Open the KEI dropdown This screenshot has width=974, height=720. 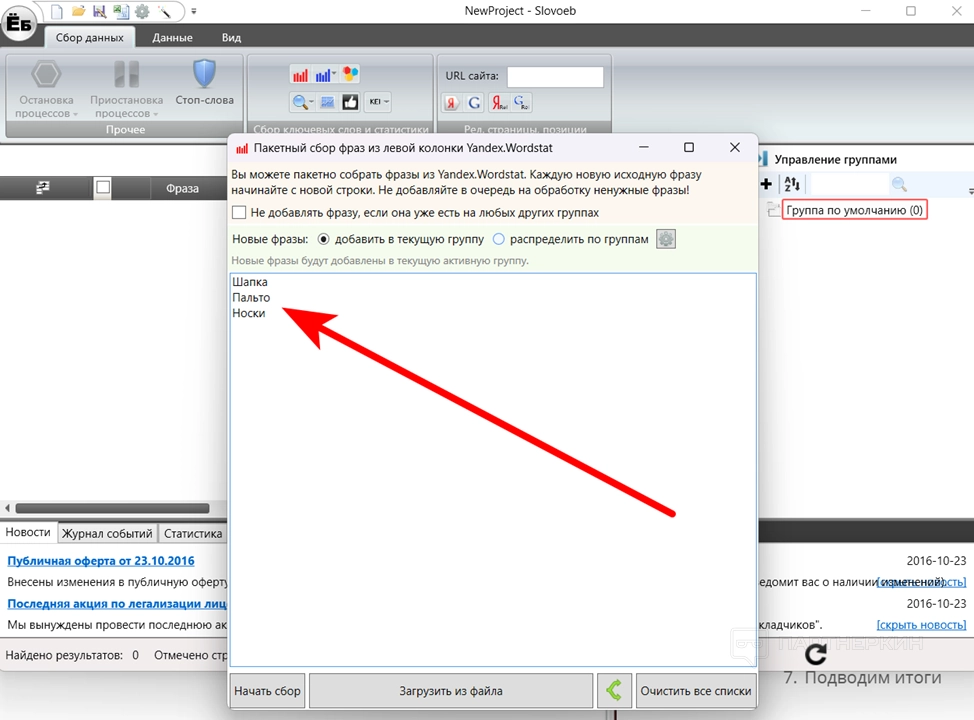click(378, 102)
